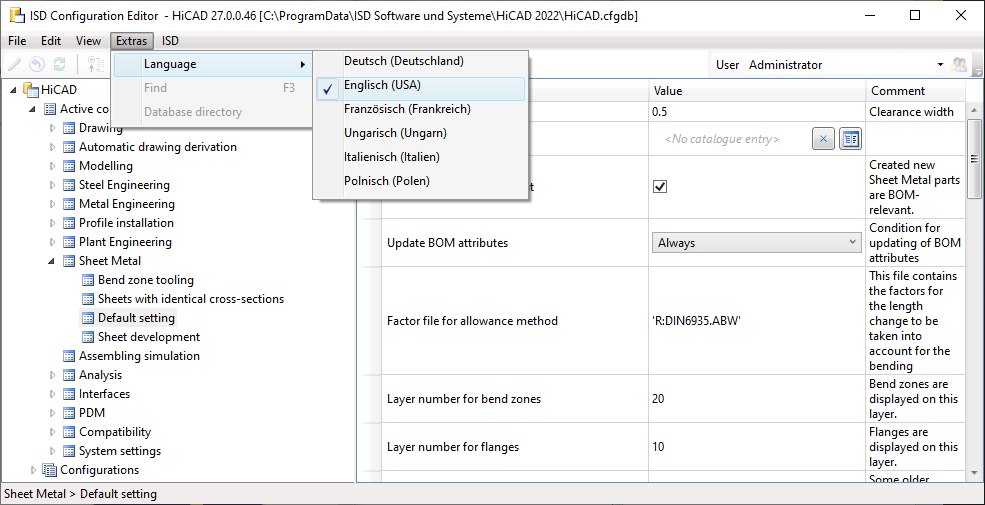Open the View menu
Screen dimensions: 985x505
click(x=88, y=41)
